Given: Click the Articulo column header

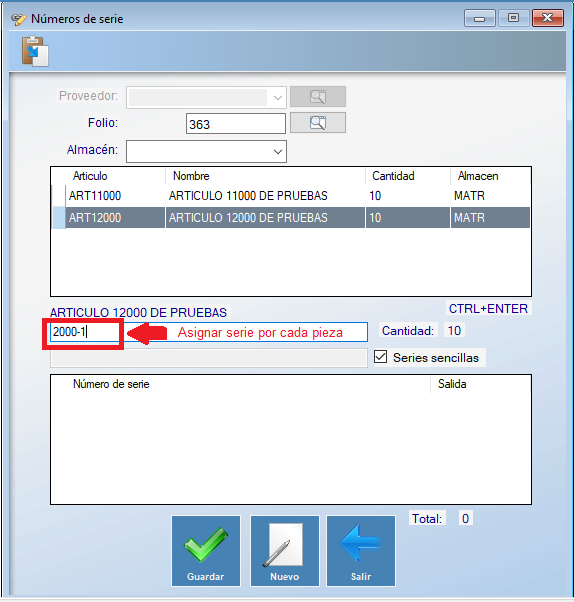Looking at the screenshot, I should 90,176.
